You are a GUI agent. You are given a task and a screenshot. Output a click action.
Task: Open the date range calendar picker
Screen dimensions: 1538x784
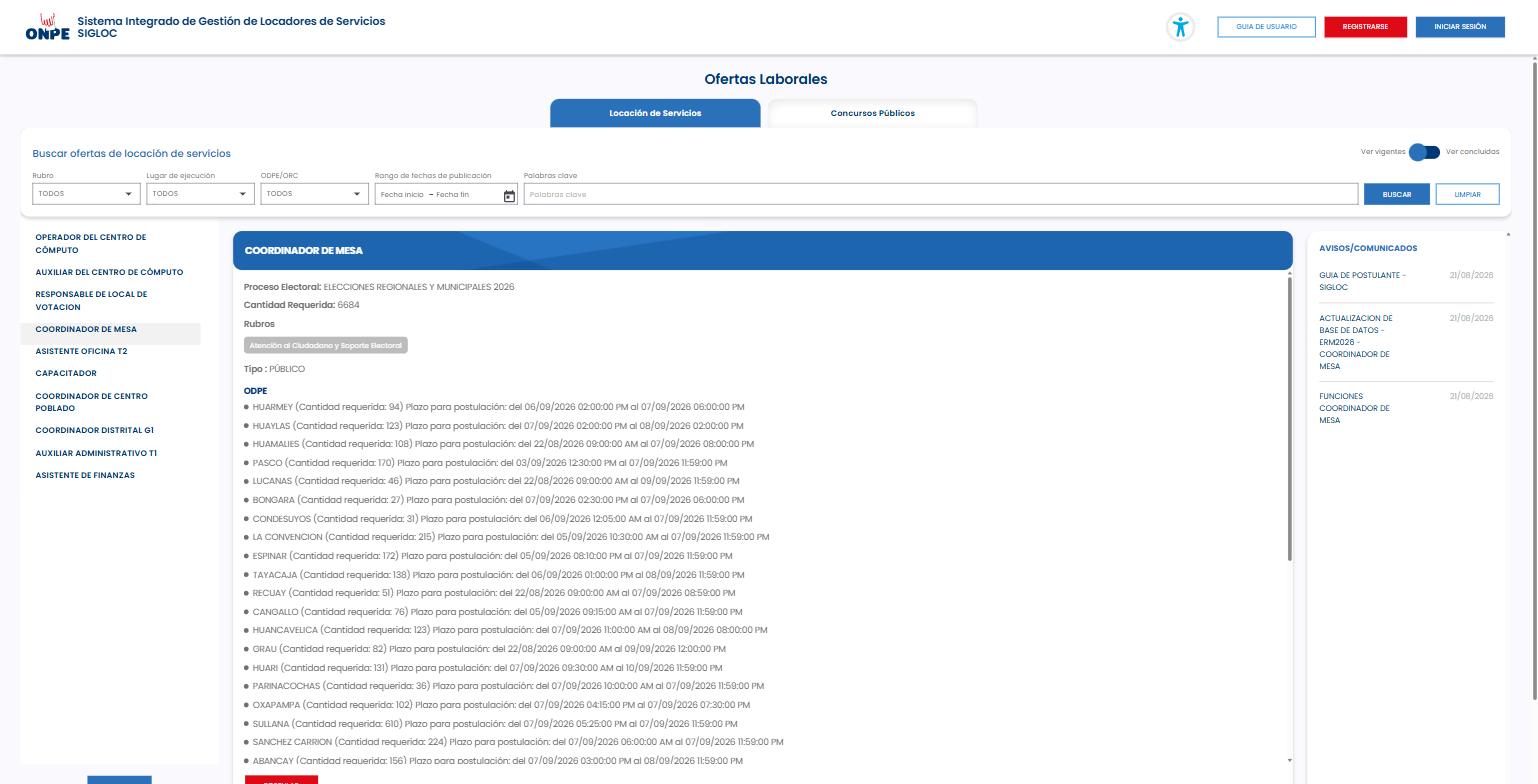[509, 195]
